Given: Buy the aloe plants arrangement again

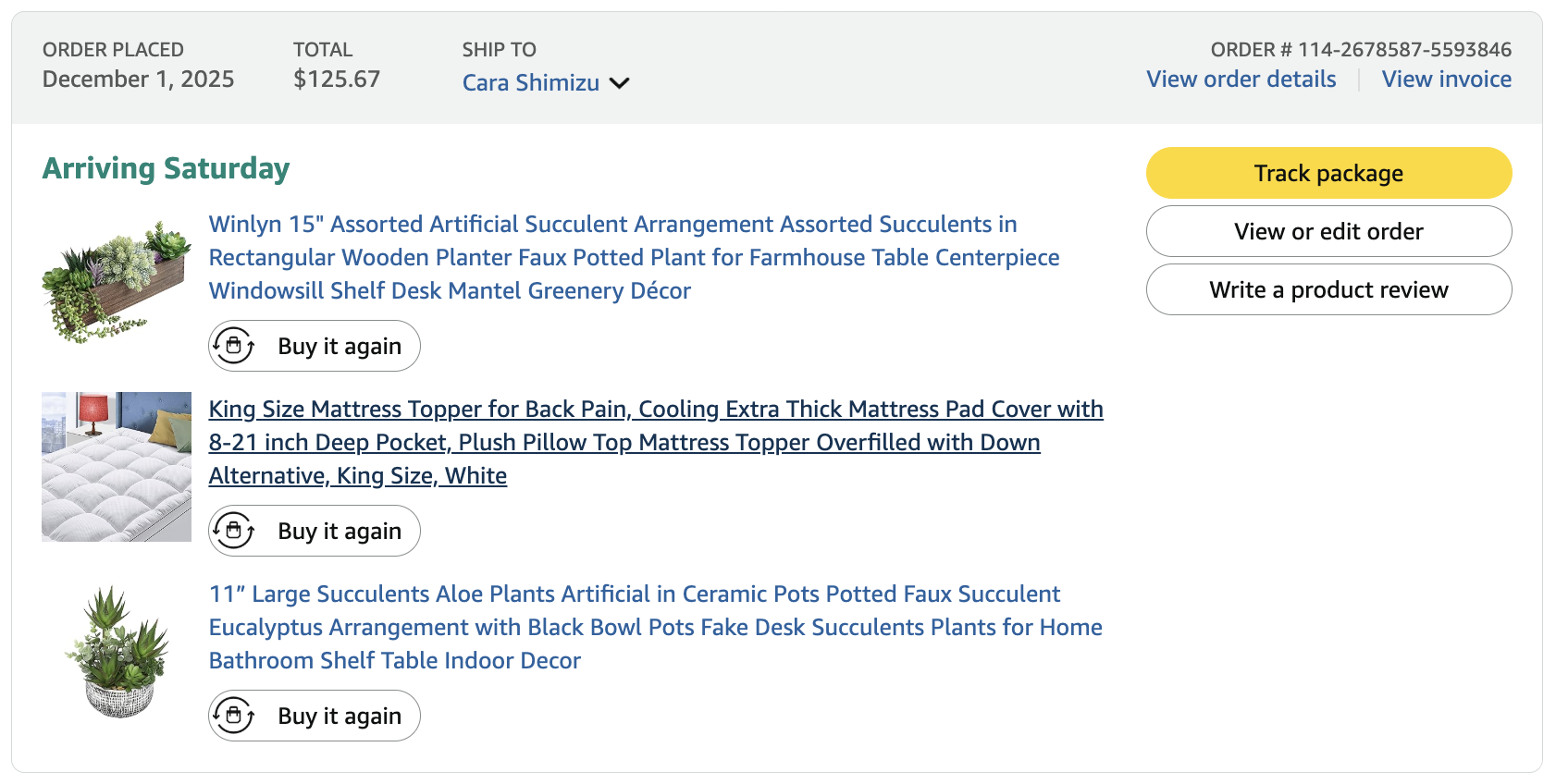Looking at the screenshot, I should click(340, 716).
